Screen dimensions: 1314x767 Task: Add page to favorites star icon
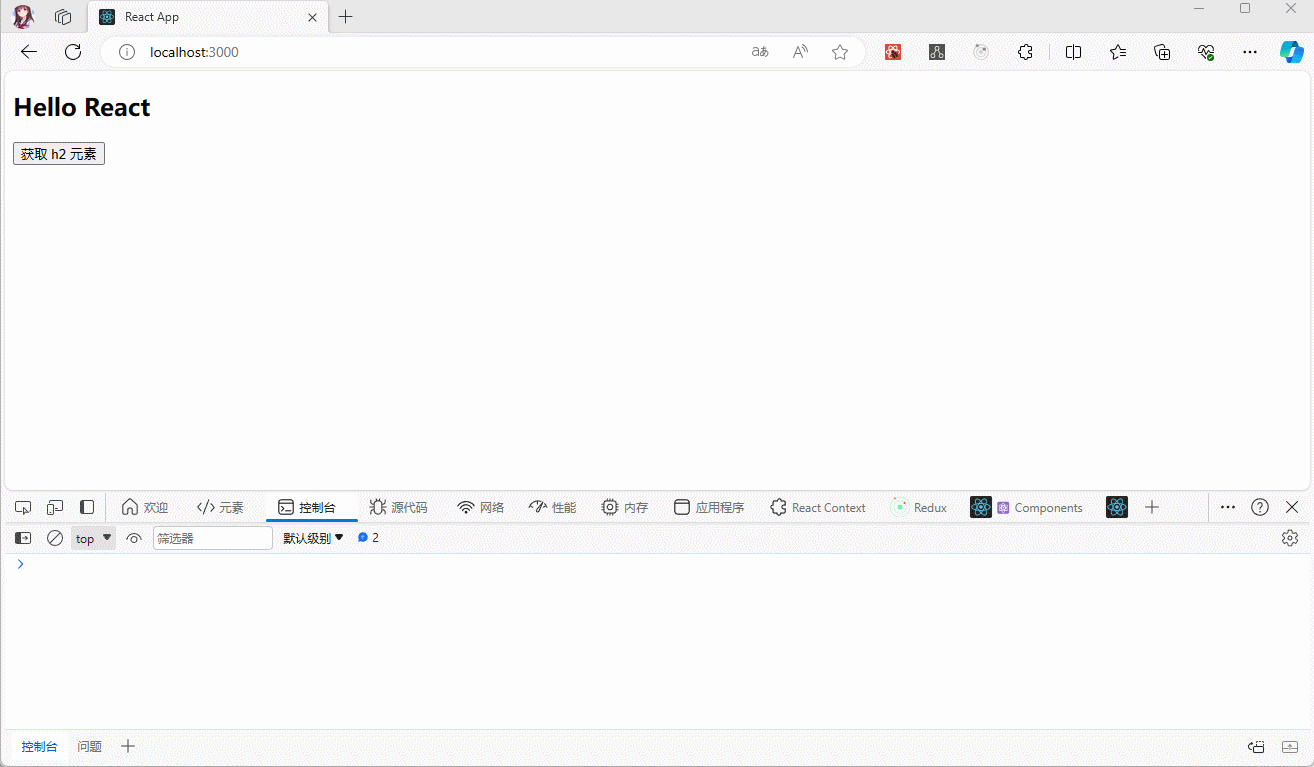tap(840, 52)
